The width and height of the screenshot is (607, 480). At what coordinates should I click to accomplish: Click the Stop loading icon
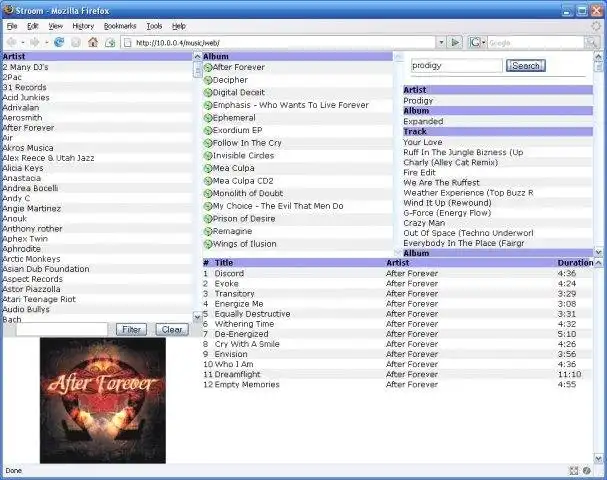76,42
